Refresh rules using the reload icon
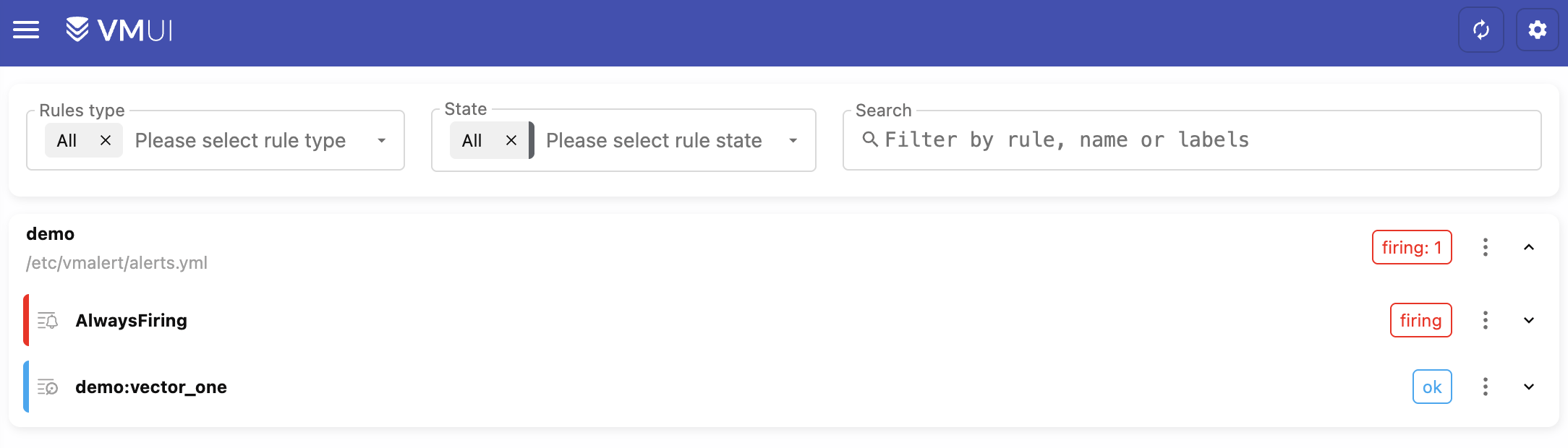Viewport: 1568px width, 448px height. click(1480, 30)
